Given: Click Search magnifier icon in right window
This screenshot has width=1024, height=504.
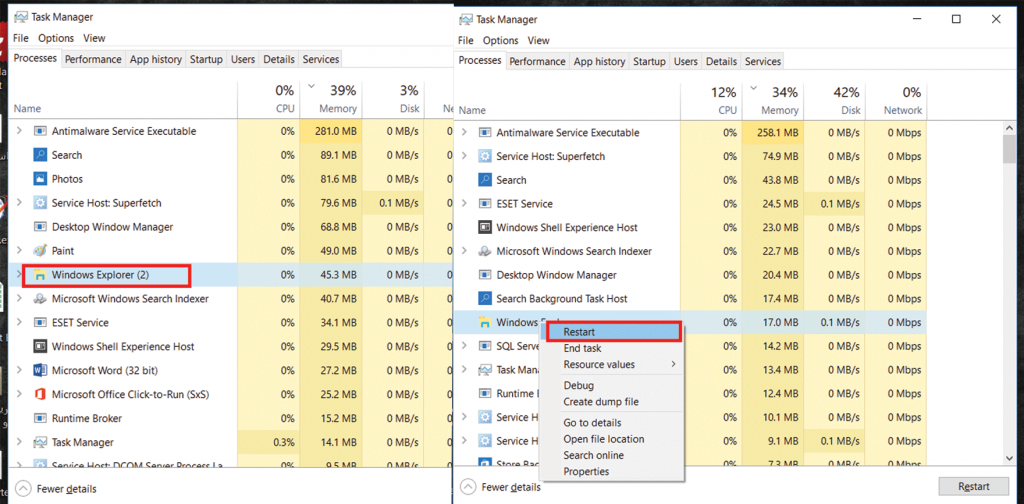Looking at the screenshot, I should [485, 180].
